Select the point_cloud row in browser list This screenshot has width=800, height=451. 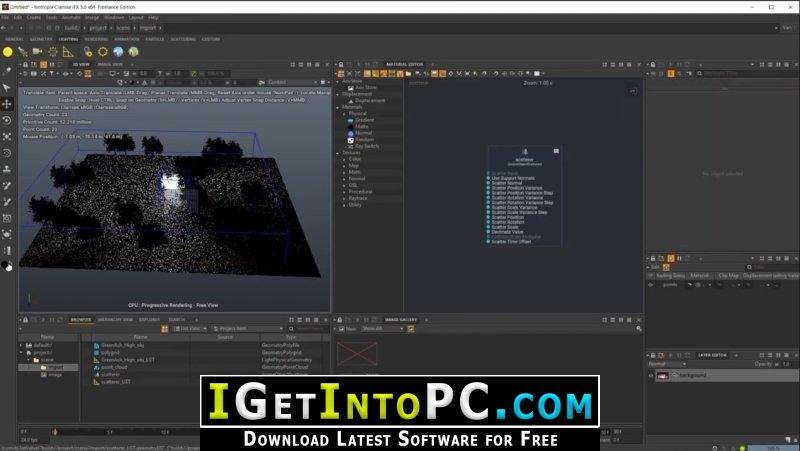click(x=203, y=367)
